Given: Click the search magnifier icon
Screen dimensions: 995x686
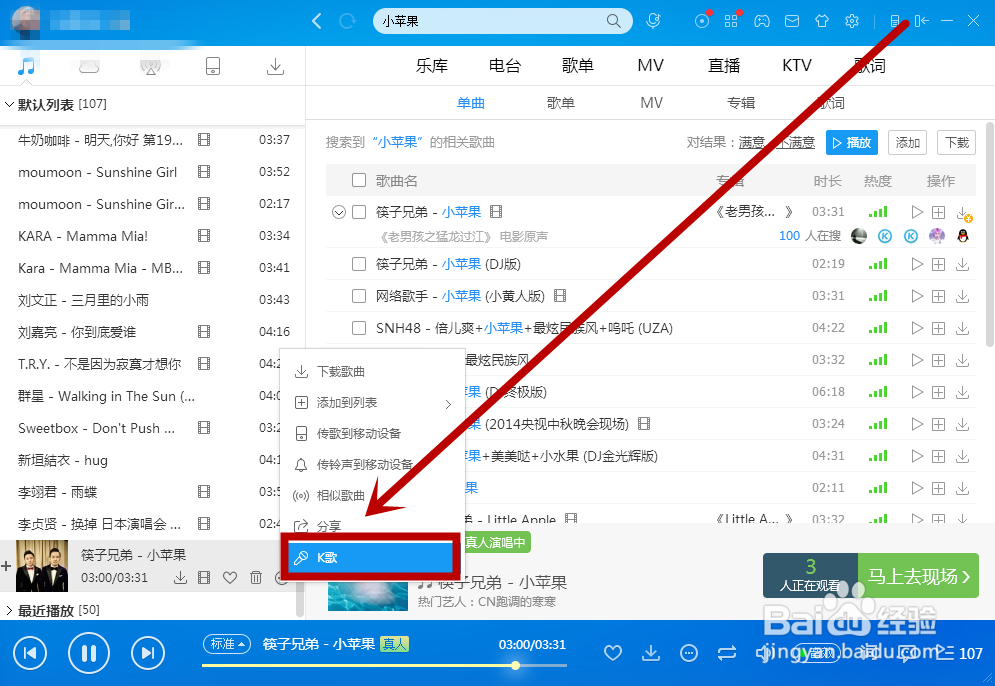Looking at the screenshot, I should pyautogui.click(x=613, y=21).
